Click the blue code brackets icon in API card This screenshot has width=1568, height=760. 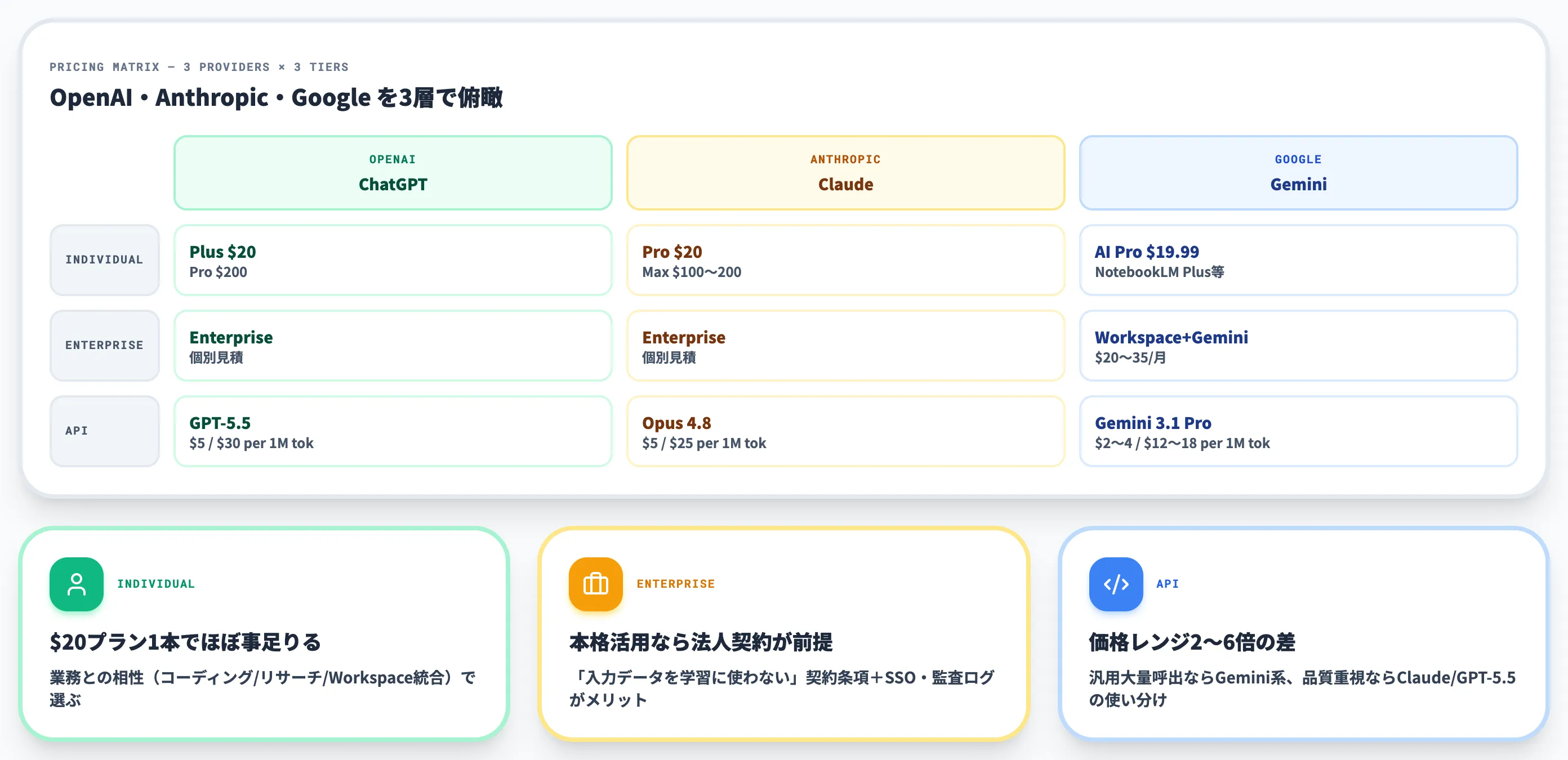[1116, 584]
